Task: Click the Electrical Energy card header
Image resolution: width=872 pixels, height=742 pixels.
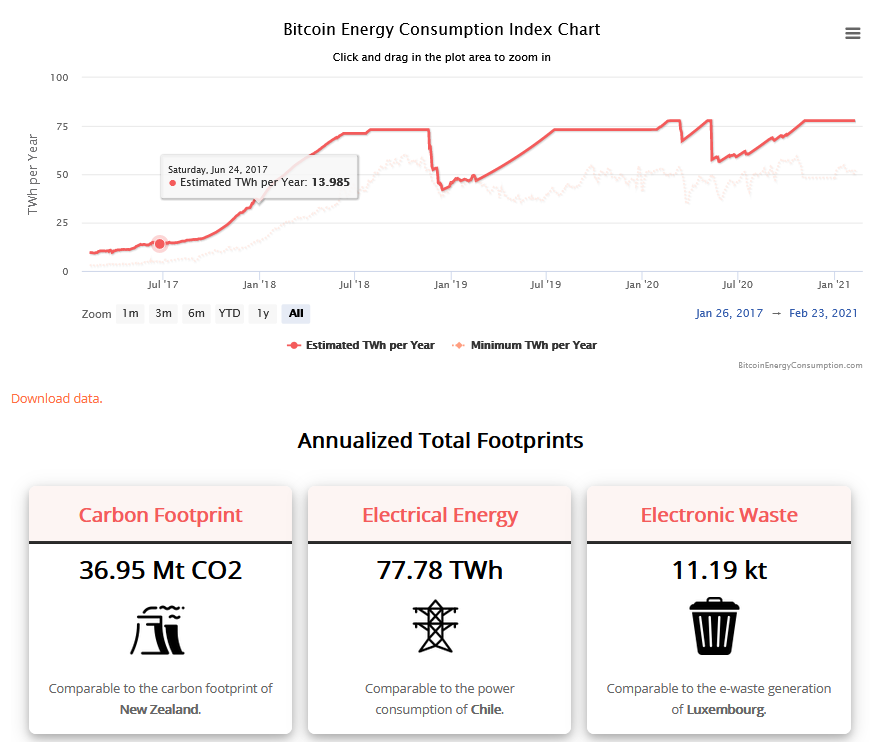Action: pos(439,516)
